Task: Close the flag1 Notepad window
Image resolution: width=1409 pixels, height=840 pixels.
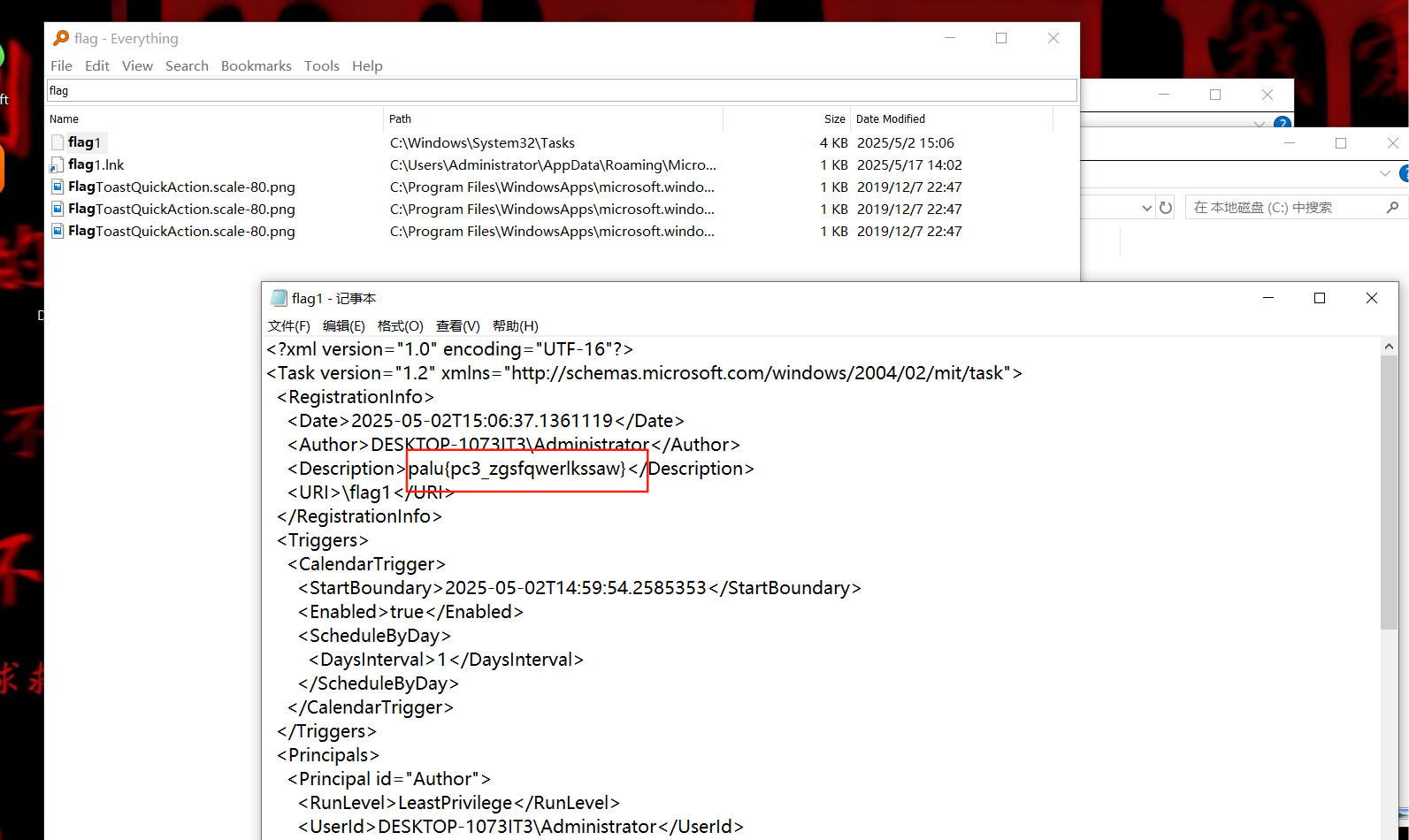Action: pos(1372,298)
